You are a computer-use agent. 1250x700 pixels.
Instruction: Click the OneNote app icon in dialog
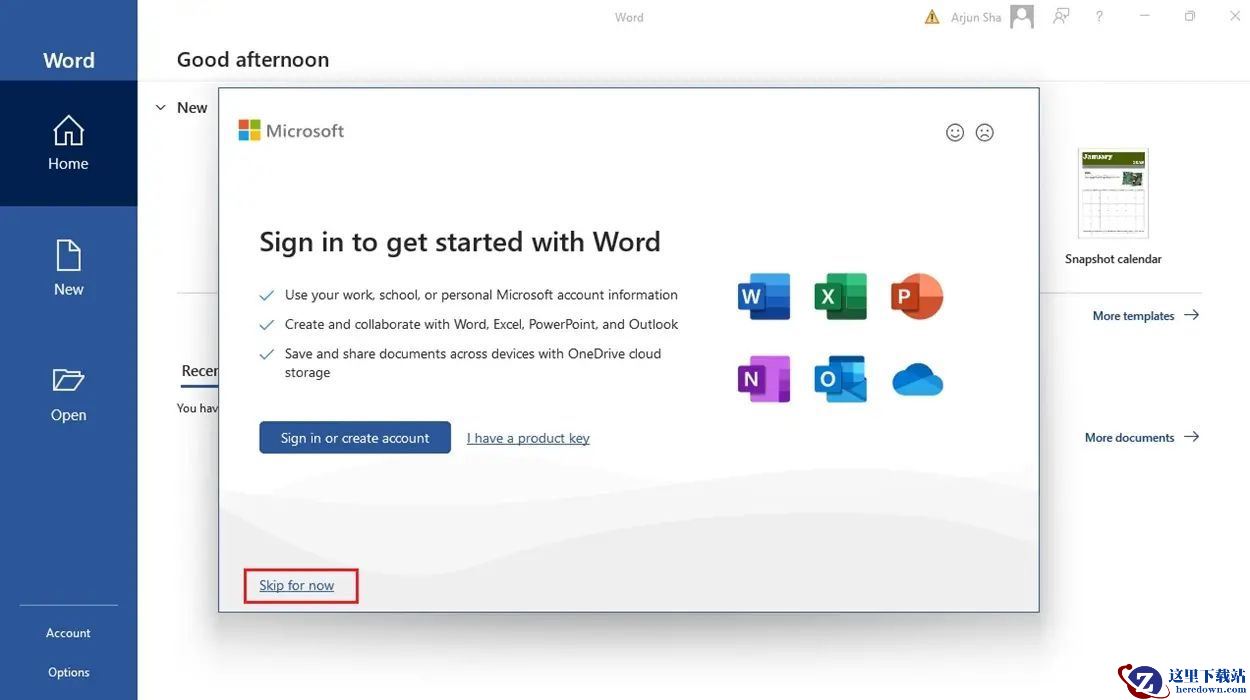[x=764, y=379]
